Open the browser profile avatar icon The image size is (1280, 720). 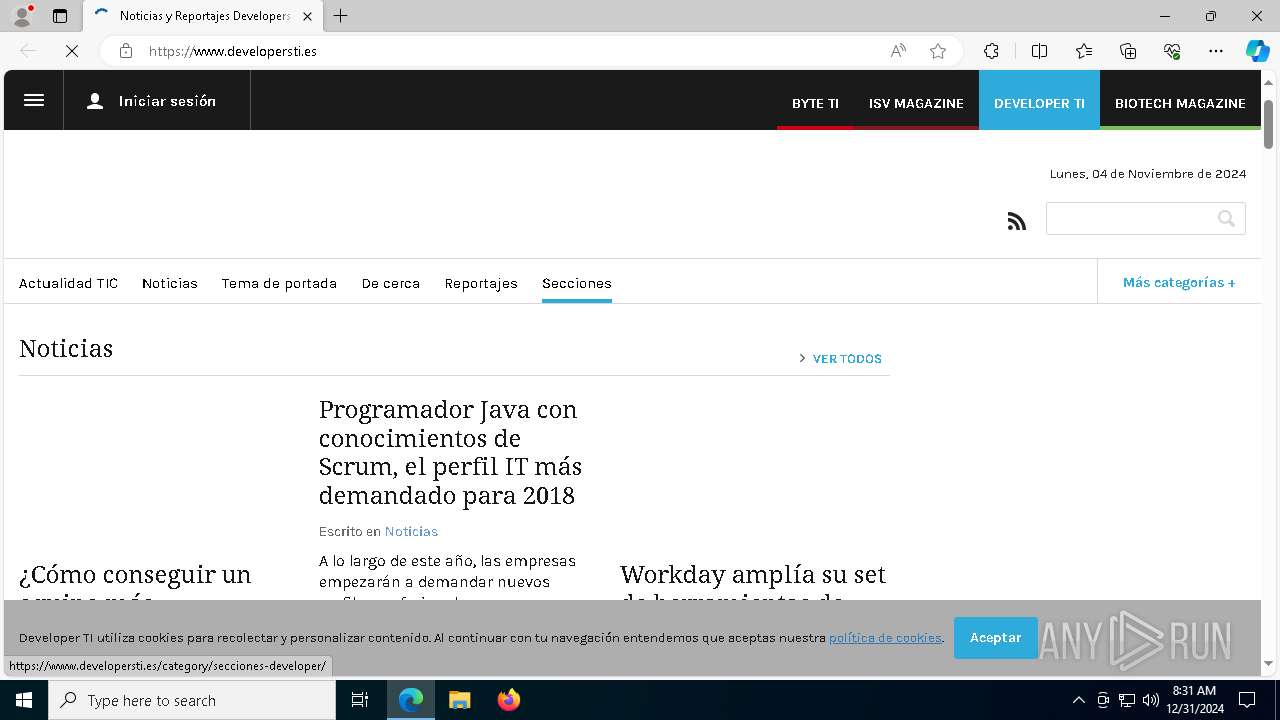coord(22,16)
